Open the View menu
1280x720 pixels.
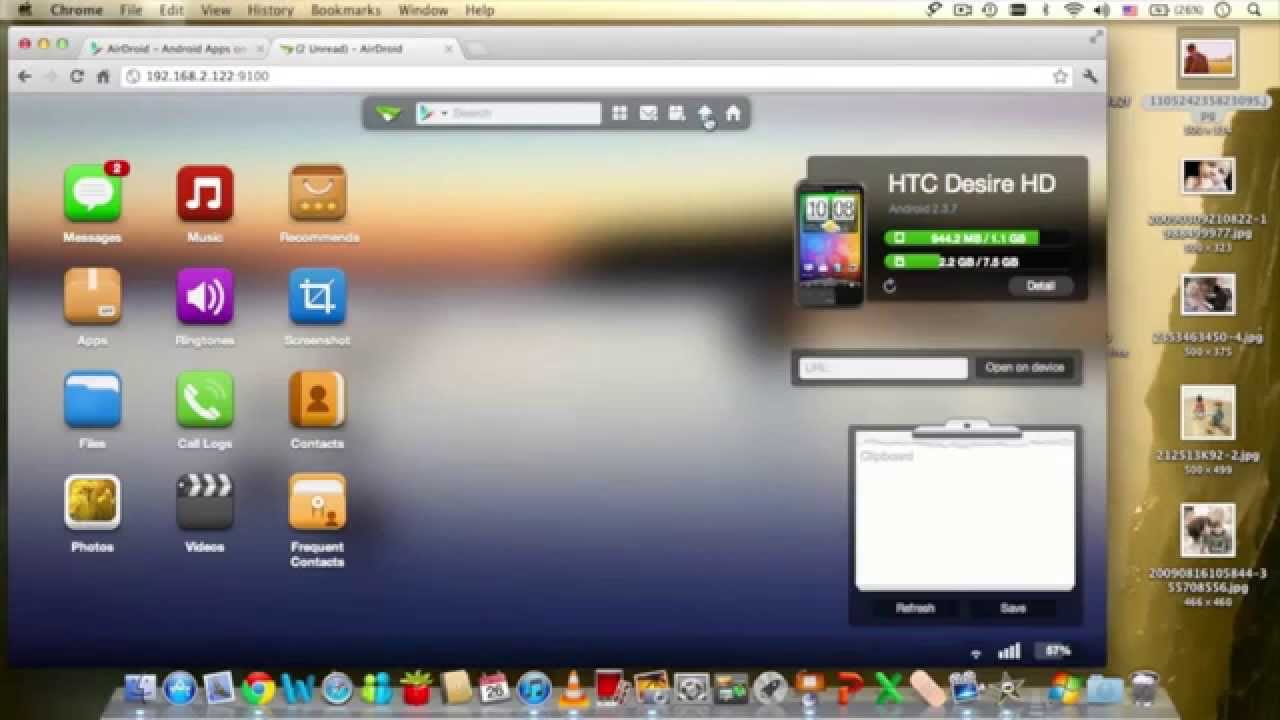215,10
